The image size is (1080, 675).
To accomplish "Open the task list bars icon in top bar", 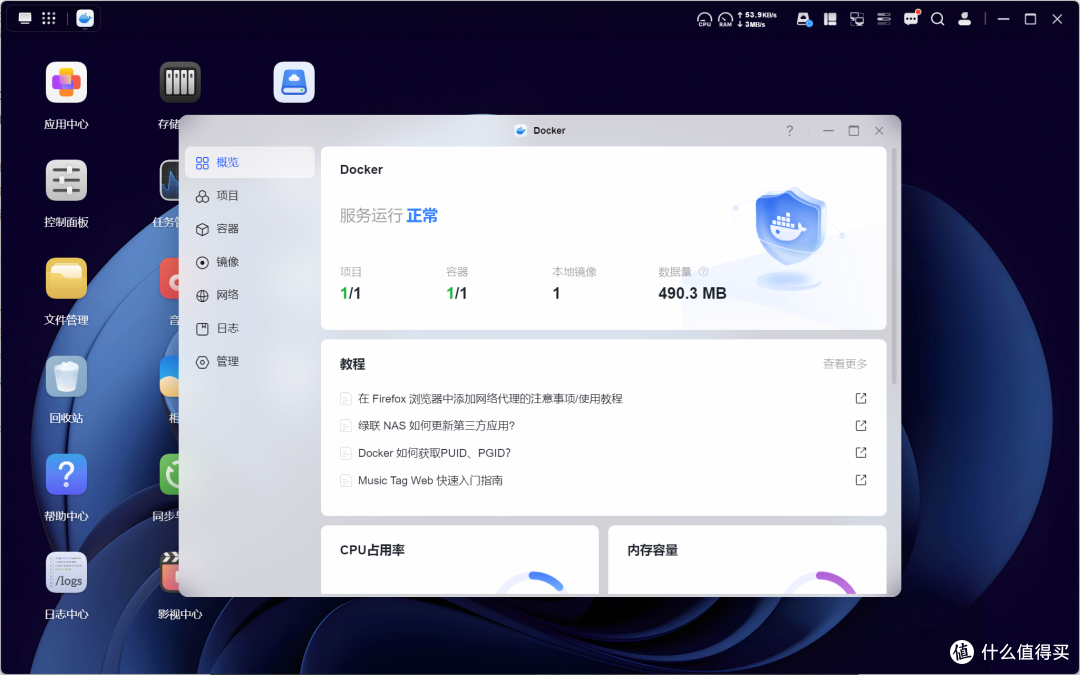I will coord(884,19).
